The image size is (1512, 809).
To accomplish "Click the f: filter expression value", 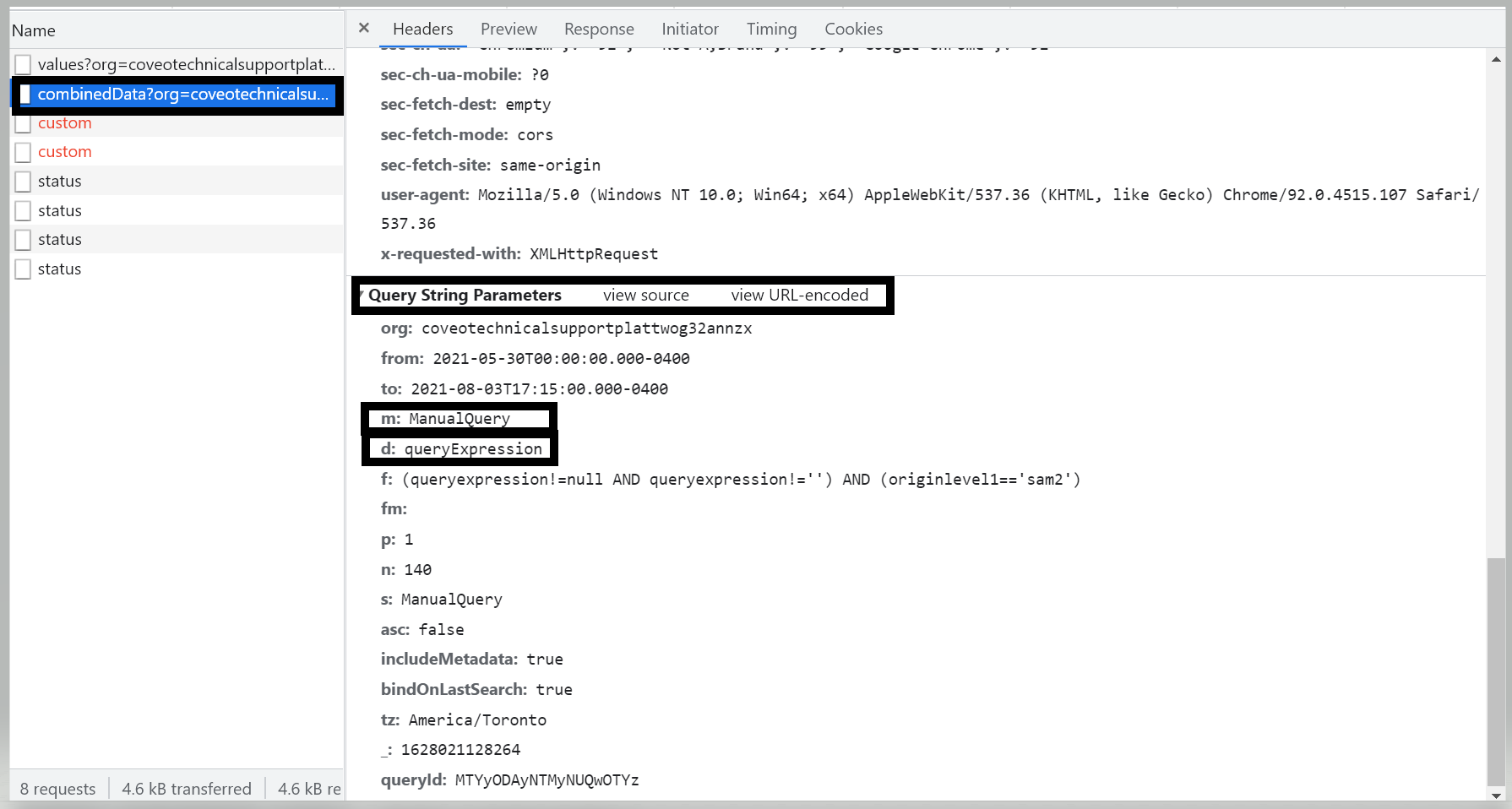I will pyautogui.click(x=742, y=480).
